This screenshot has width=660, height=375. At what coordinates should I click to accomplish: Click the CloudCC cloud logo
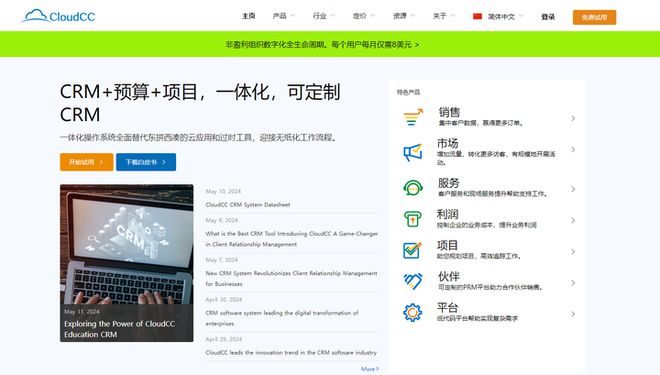pos(59,16)
